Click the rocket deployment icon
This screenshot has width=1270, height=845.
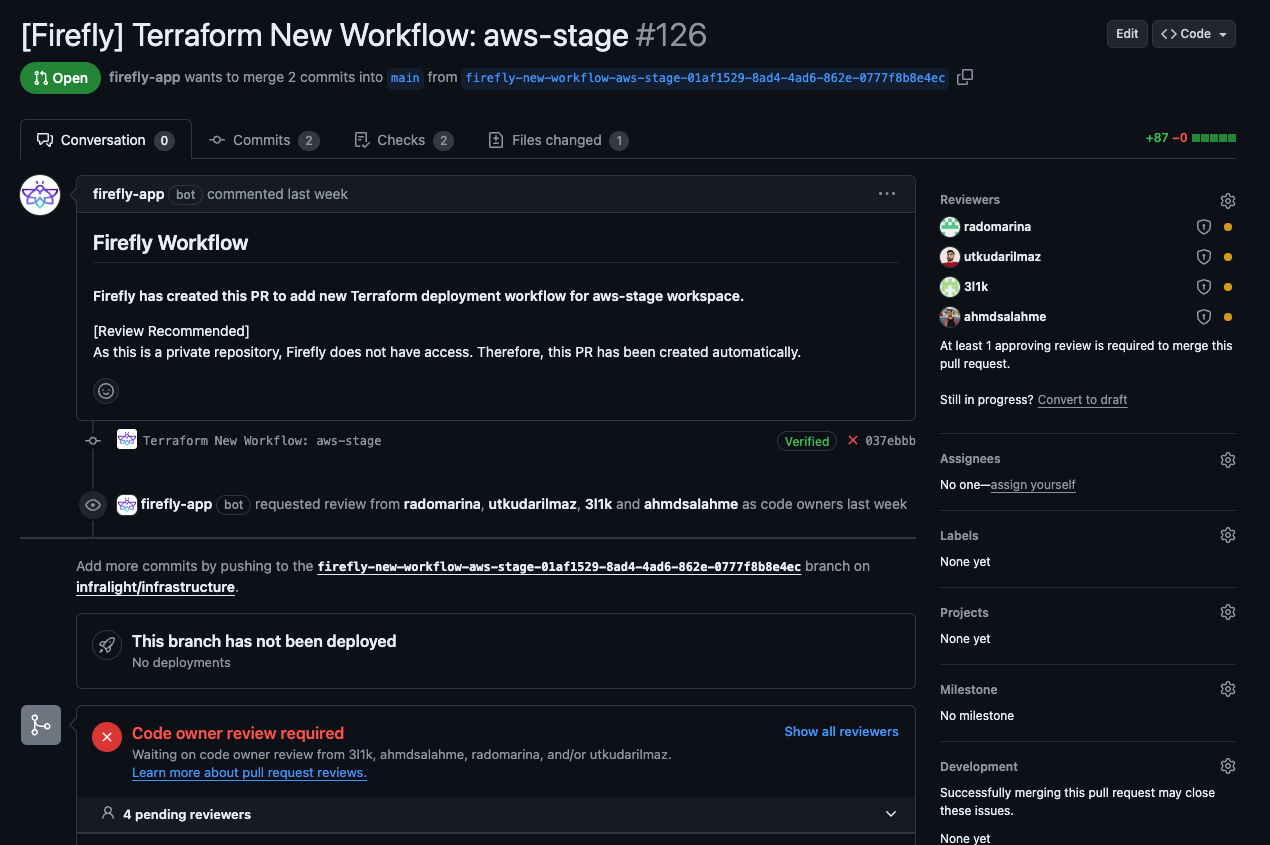click(107, 645)
